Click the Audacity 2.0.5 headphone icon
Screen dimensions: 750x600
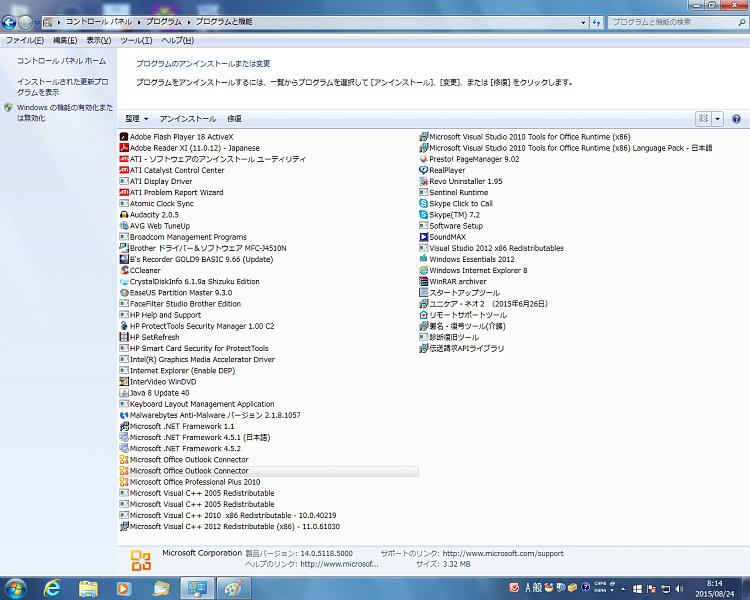124,215
